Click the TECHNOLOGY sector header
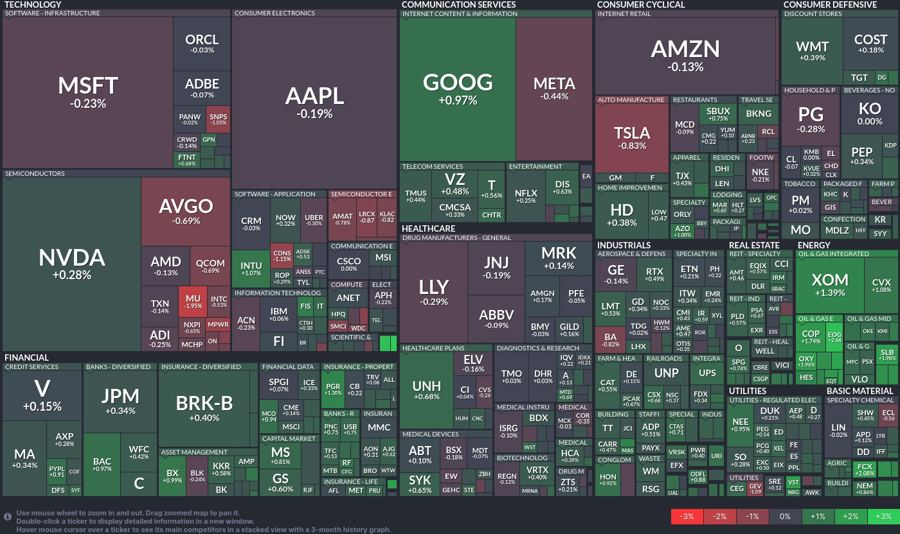This screenshot has width=900, height=534. pyautogui.click(x=33, y=5)
